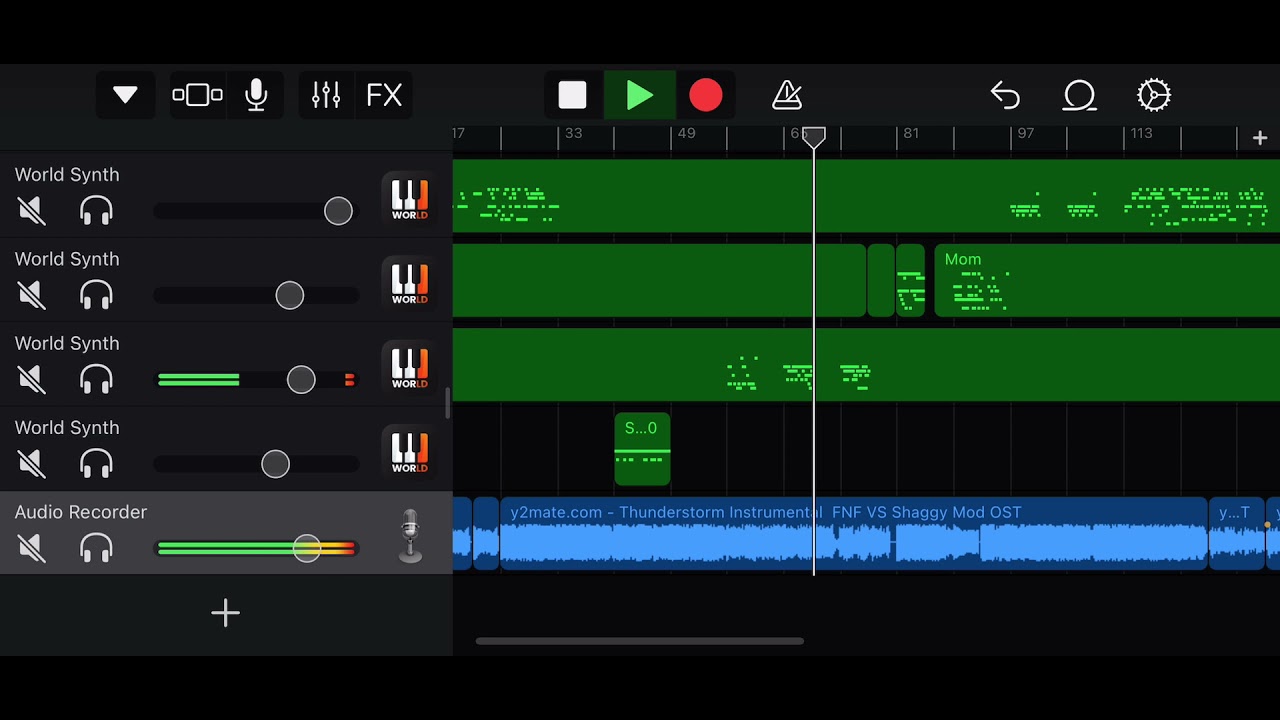Start playback with green play button
The height and width of the screenshot is (720, 1280).
click(640, 95)
